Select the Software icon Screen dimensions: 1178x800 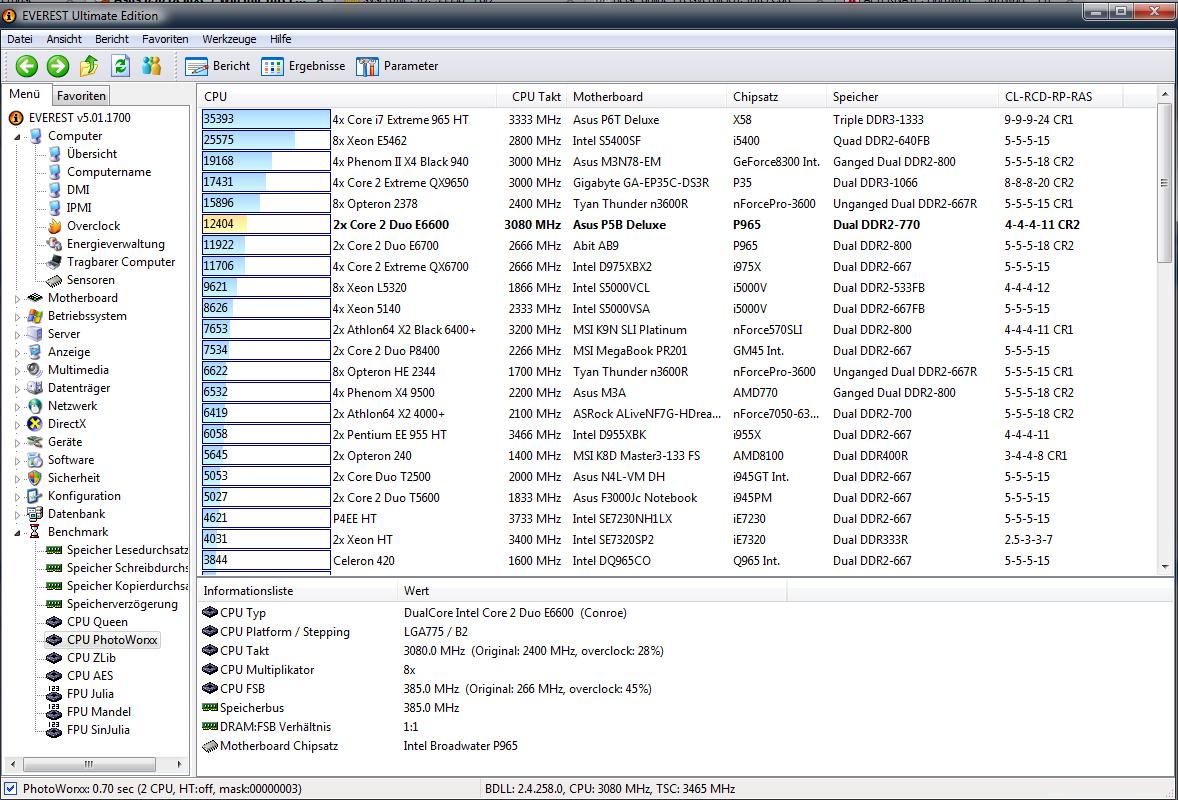click(x=35, y=460)
